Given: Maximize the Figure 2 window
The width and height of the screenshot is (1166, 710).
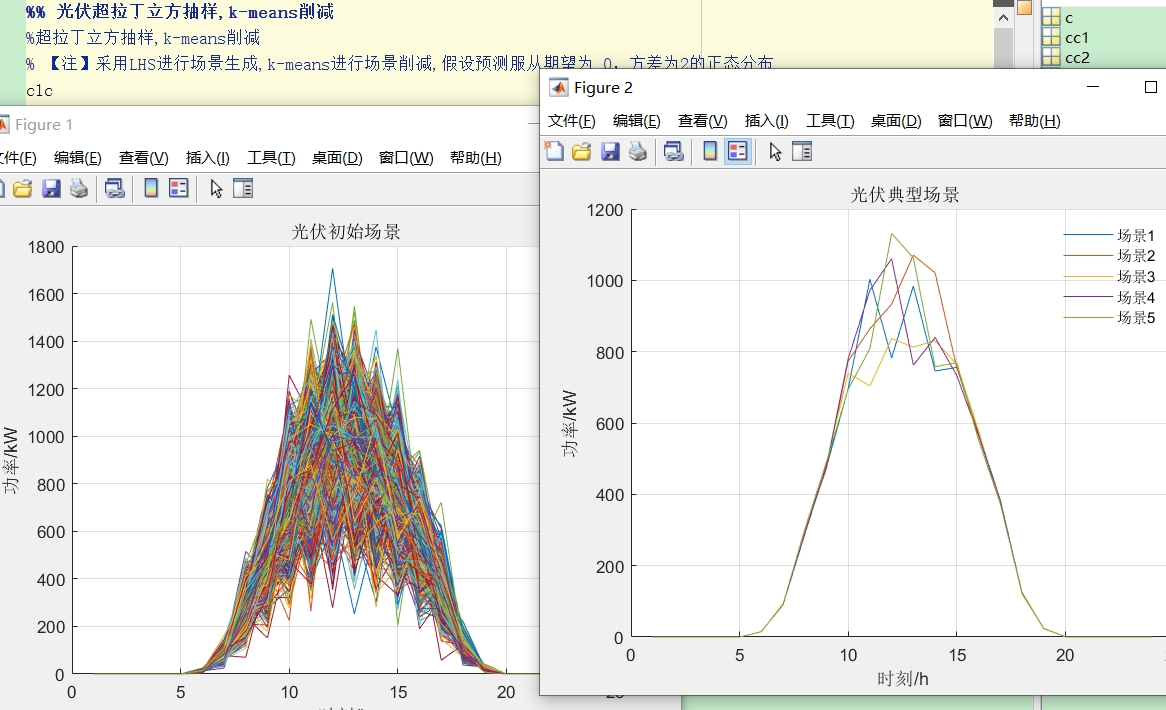Looking at the screenshot, I should 1150,87.
